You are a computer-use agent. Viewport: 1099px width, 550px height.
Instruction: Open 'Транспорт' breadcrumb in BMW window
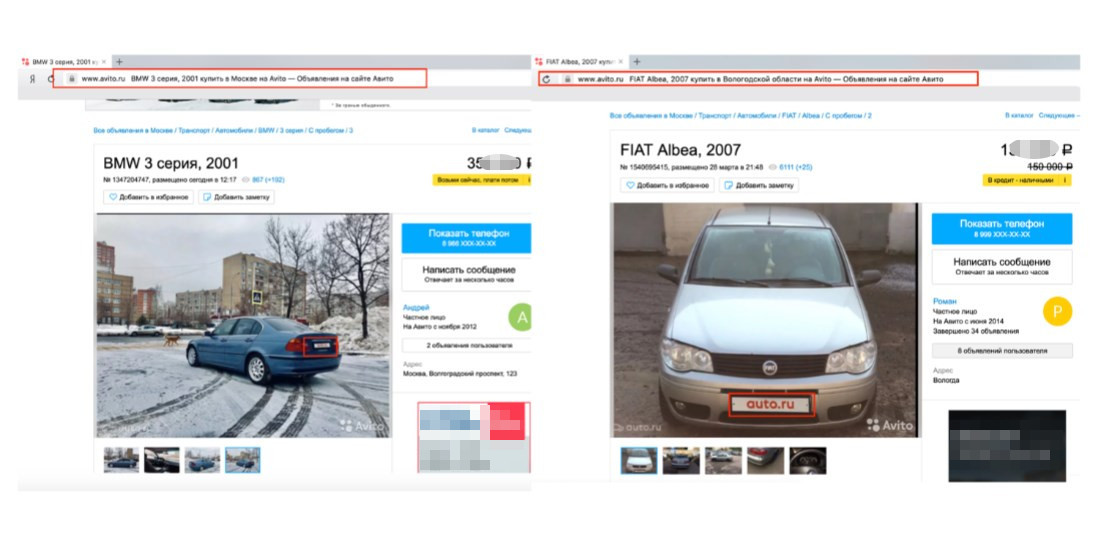click(194, 130)
